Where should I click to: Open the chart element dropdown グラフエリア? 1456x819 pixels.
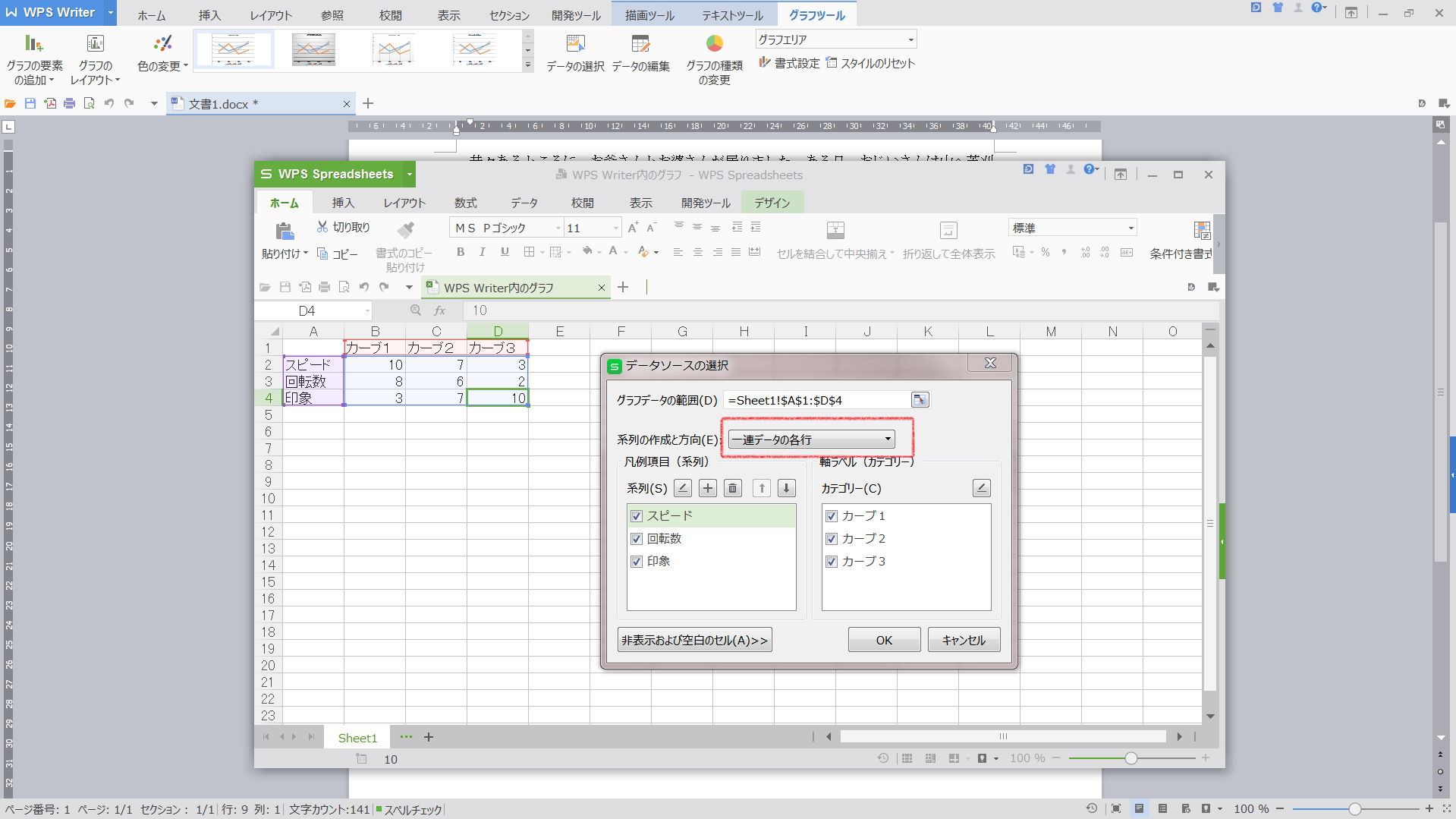click(910, 39)
